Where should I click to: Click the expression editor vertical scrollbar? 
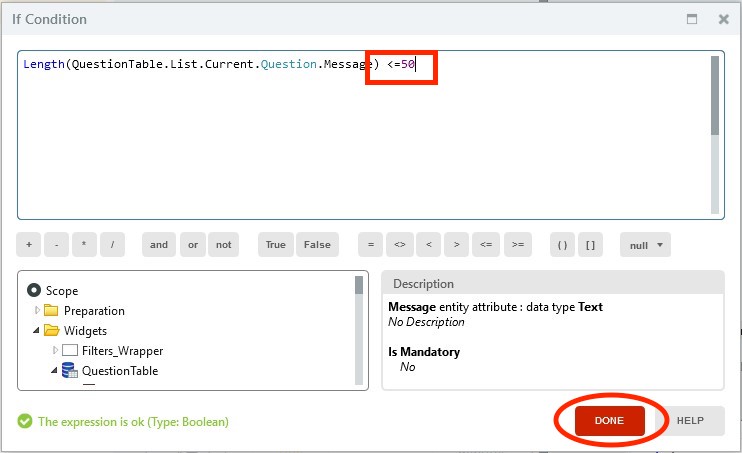tap(715, 135)
